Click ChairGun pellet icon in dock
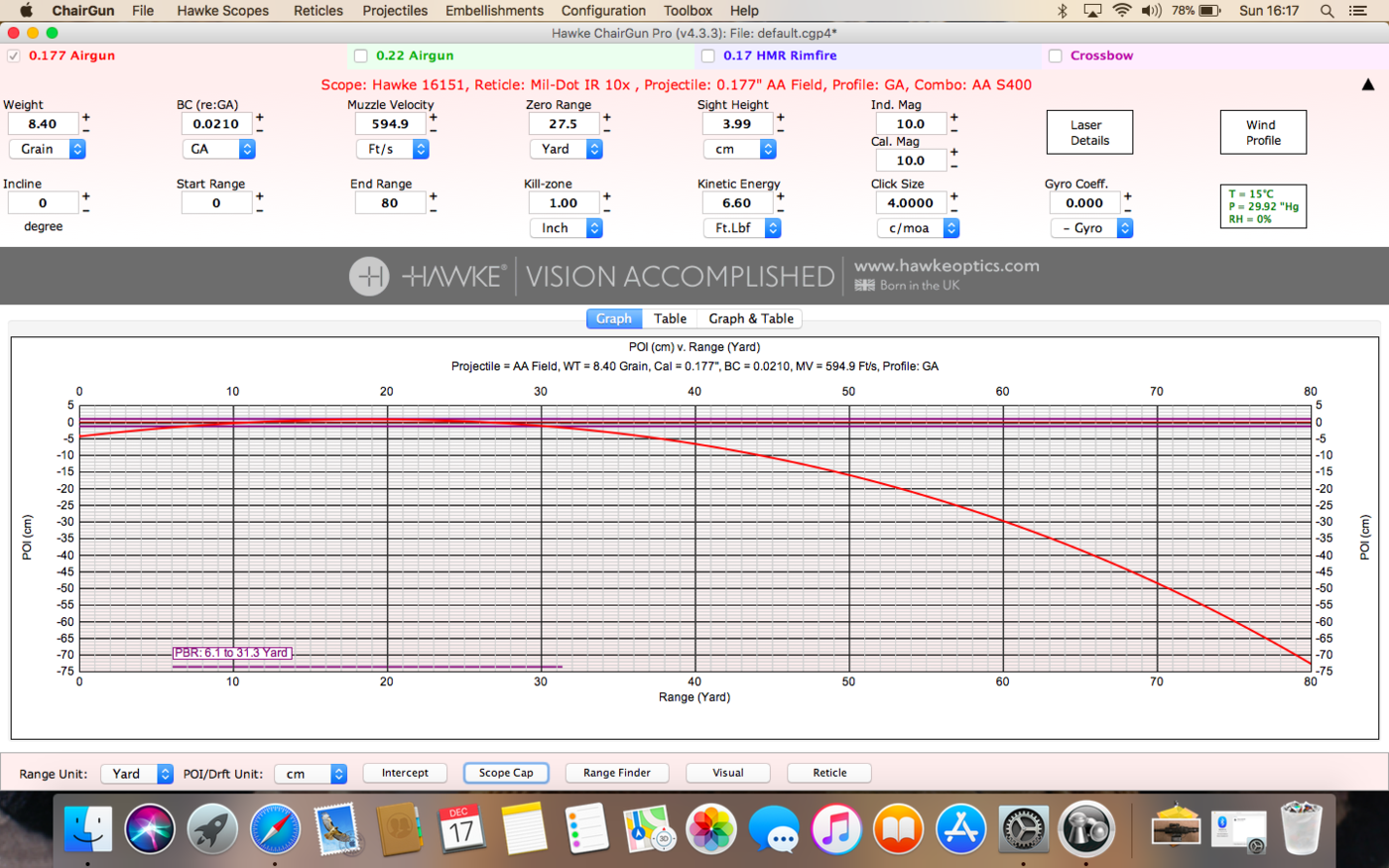This screenshot has width=1389, height=868. point(1085,828)
